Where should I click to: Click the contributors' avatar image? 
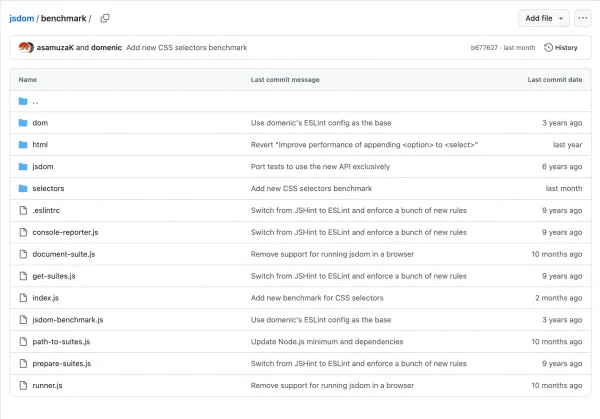click(x=26, y=47)
